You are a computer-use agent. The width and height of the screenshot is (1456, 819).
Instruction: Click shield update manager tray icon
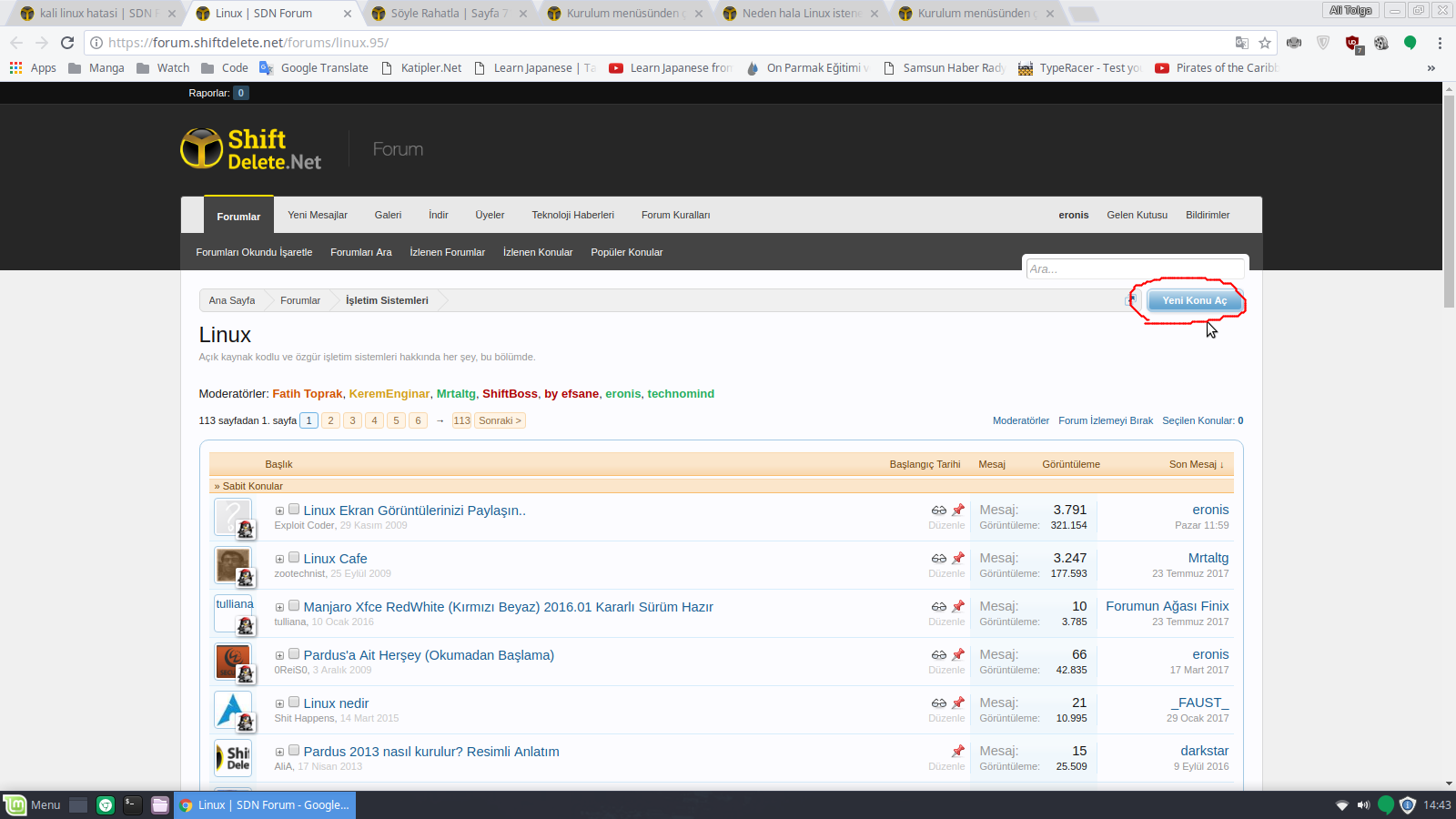pyautogui.click(x=1408, y=804)
